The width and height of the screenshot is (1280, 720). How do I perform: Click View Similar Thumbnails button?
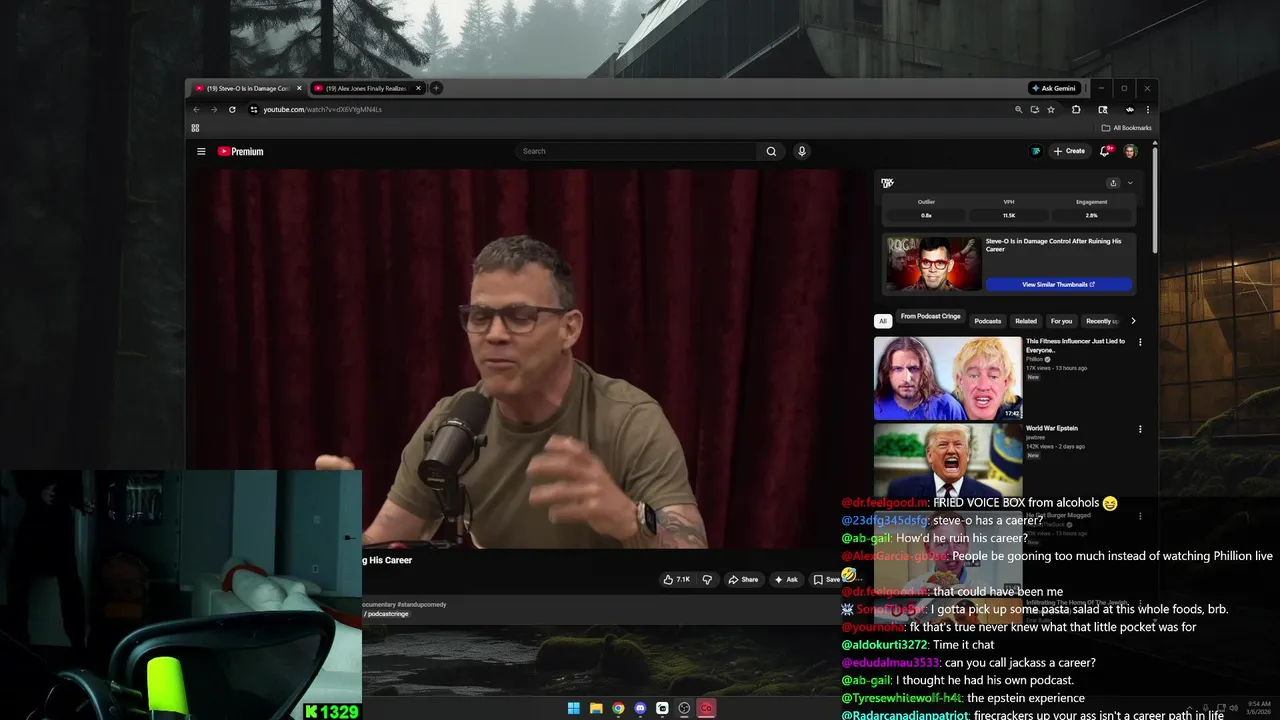coord(1059,284)
